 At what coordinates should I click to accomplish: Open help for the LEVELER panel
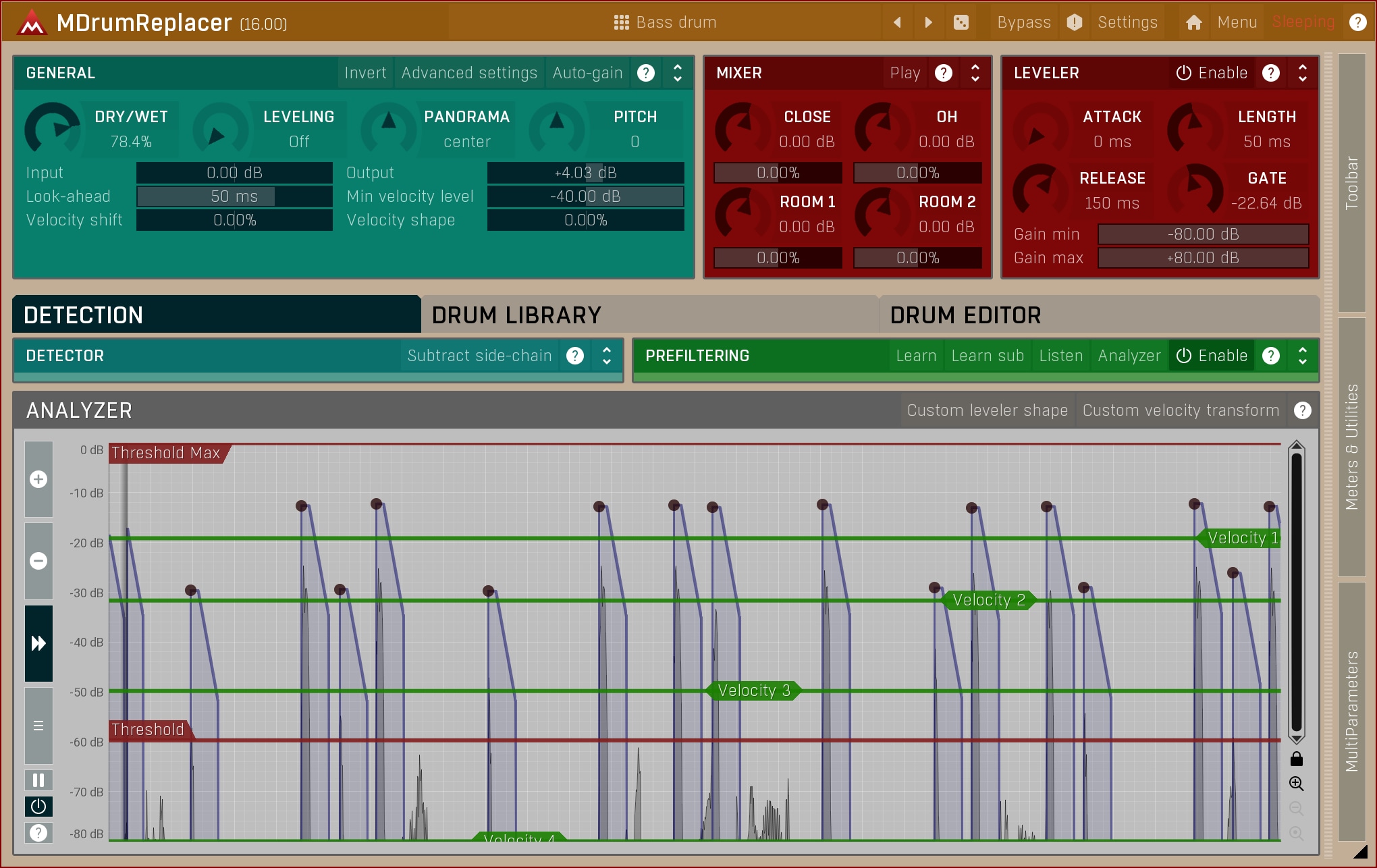[x=1271, y=73]
